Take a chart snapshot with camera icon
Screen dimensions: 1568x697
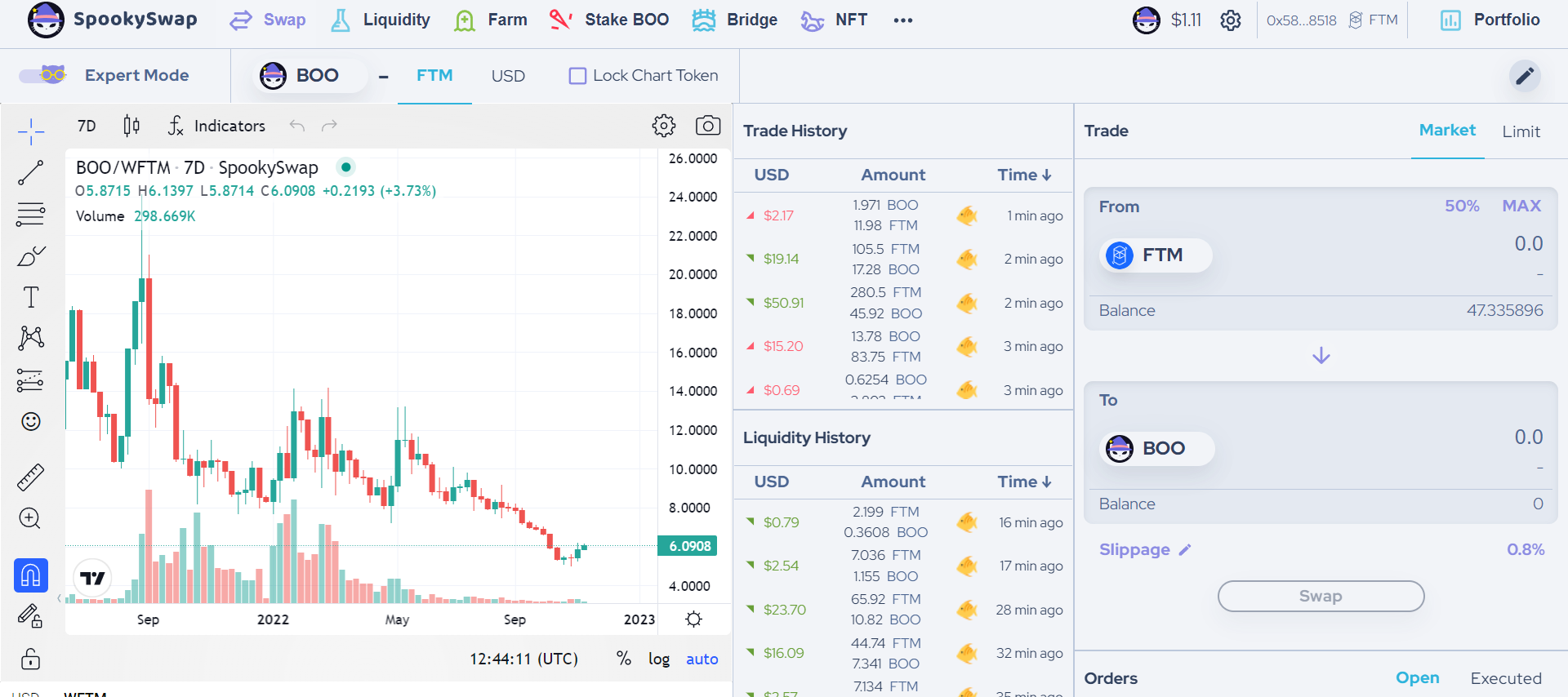pyautogui.click(x=708, y=126)
